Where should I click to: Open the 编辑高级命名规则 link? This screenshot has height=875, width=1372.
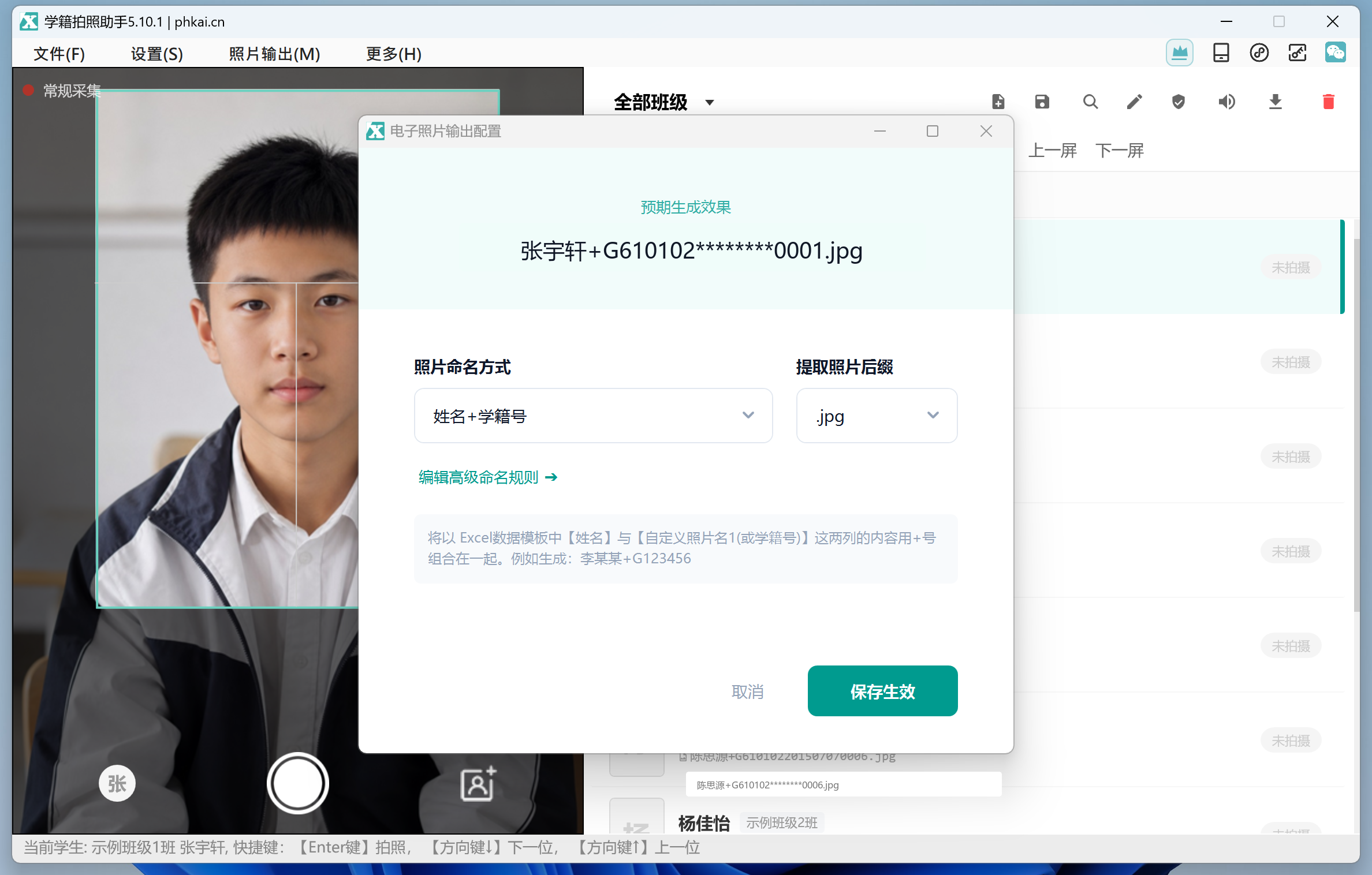point(487,477)
